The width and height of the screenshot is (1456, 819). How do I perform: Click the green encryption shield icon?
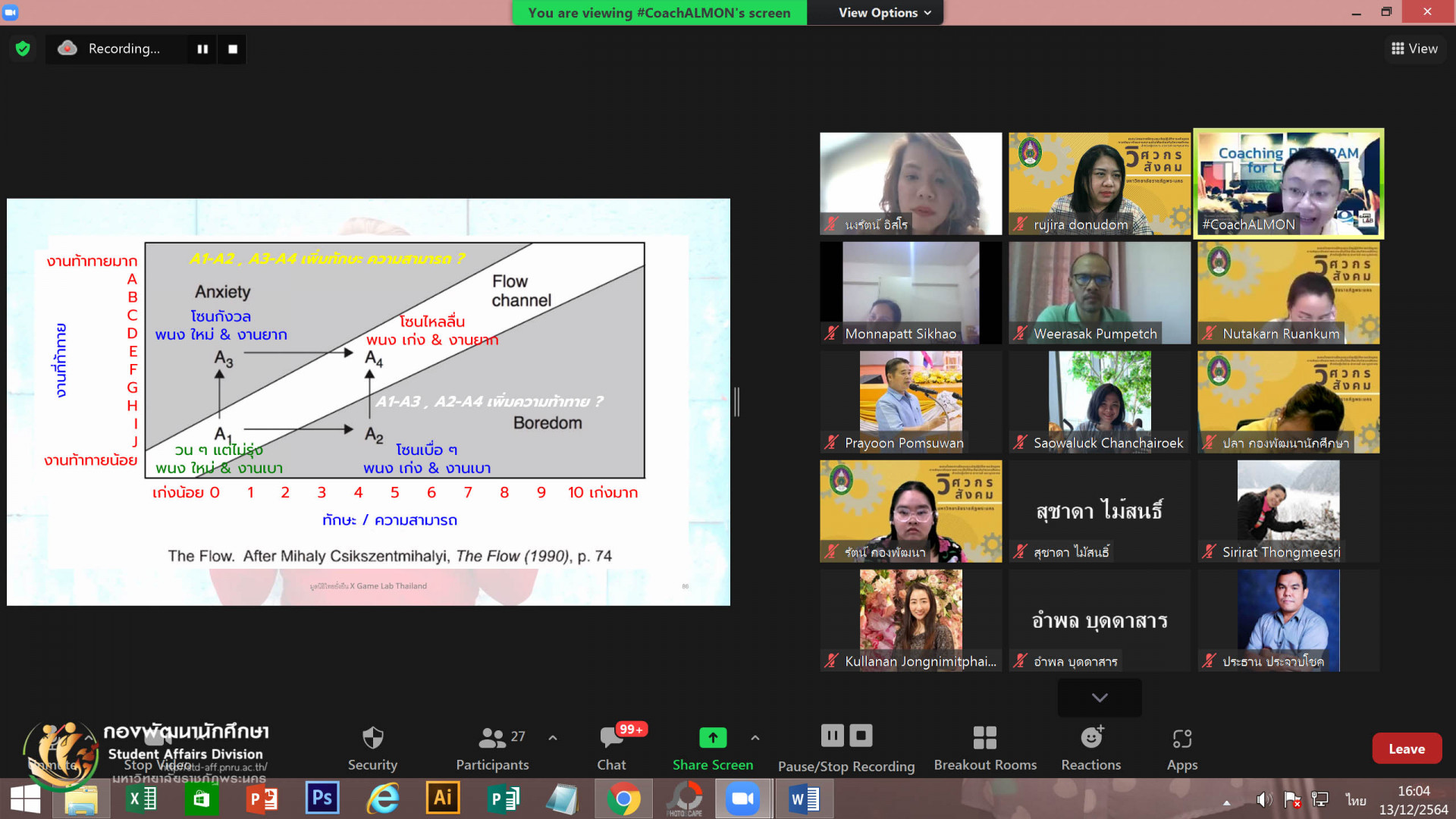point(23,49)
